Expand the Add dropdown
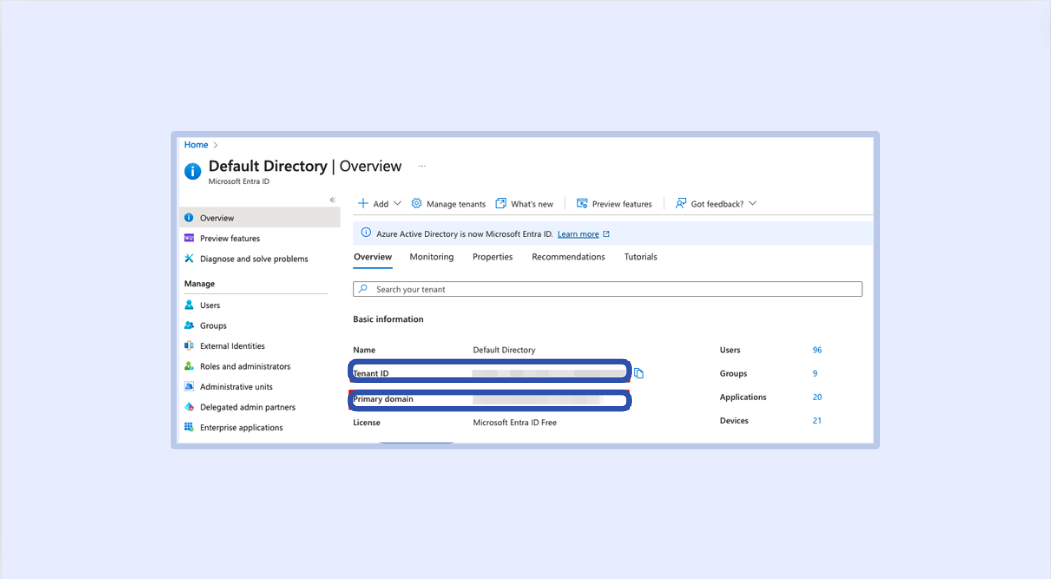Screen dimensions: 1051x579 (379, 203)
